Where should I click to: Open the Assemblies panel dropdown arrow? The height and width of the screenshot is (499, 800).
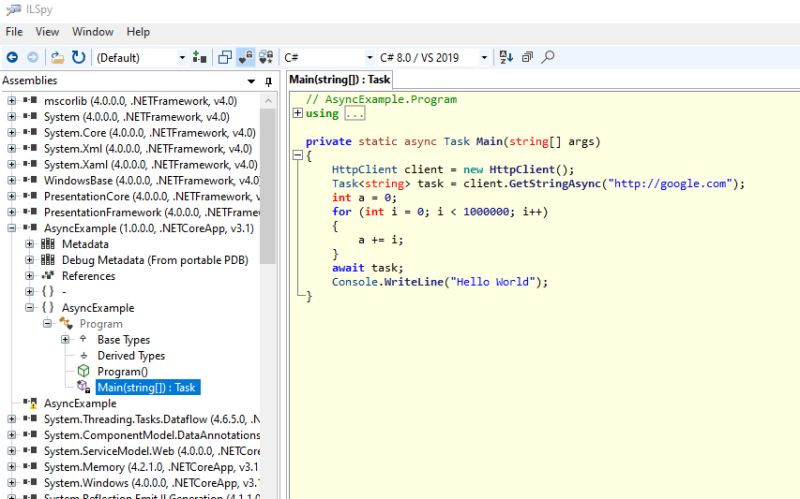(x=251, y=81)
